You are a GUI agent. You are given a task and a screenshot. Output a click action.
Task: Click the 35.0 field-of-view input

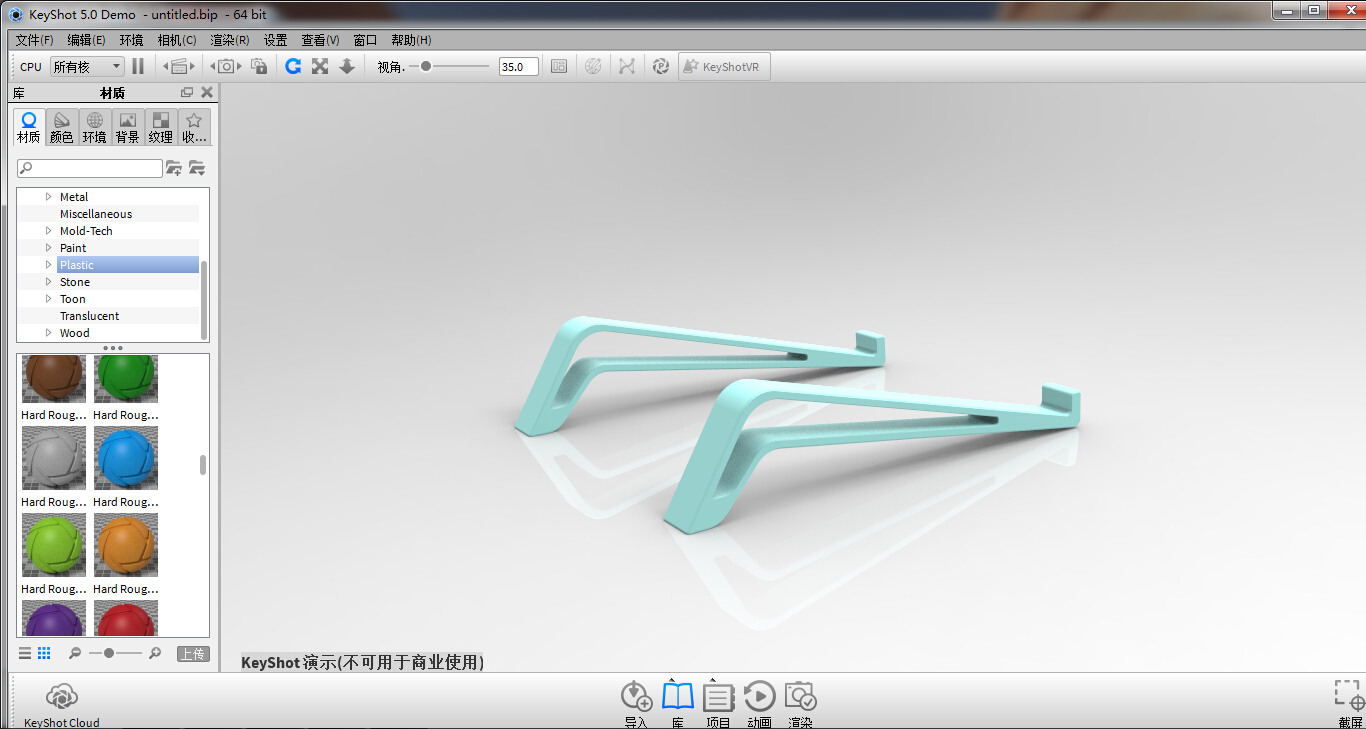[x=519, y=66]
